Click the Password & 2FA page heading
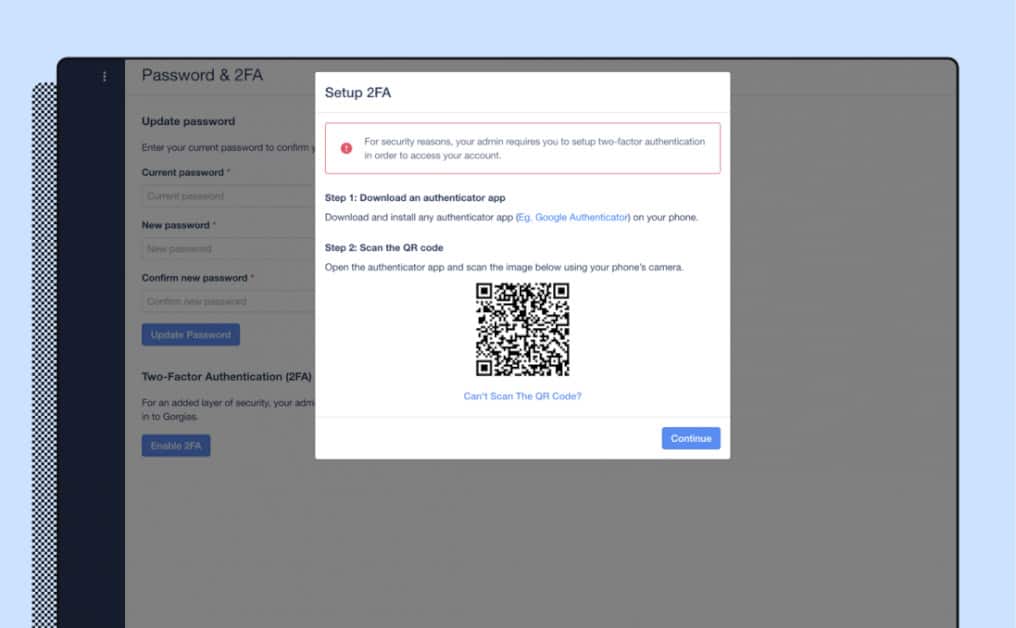The height and width of the screenshot is (628, 1016). (x=202, y=75)
